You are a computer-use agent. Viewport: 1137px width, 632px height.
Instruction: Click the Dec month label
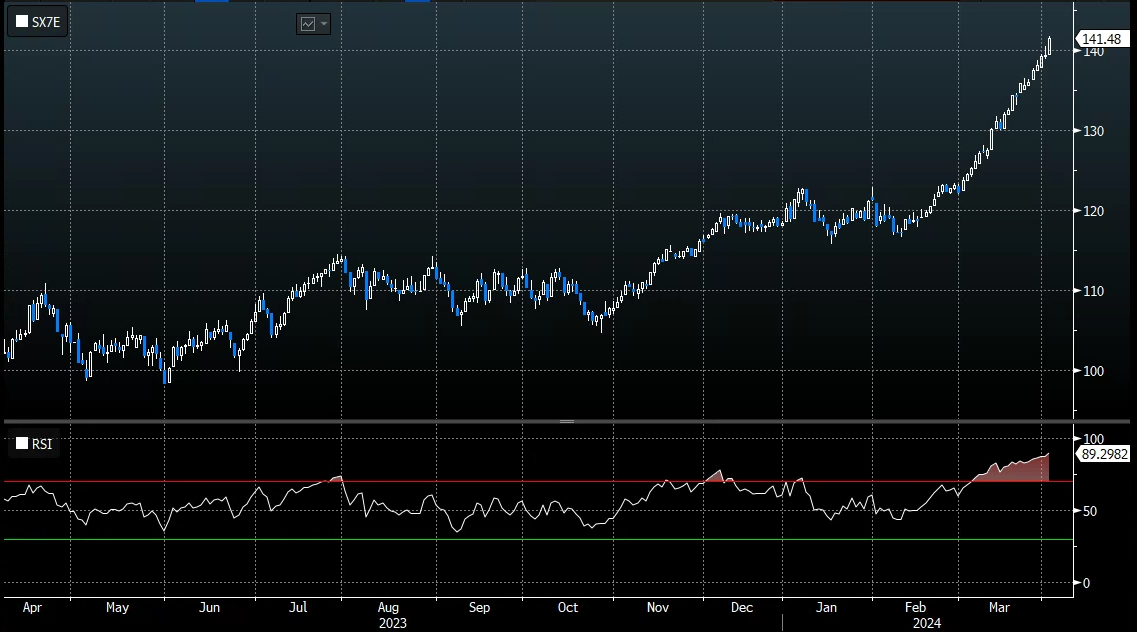coord(742,607)
